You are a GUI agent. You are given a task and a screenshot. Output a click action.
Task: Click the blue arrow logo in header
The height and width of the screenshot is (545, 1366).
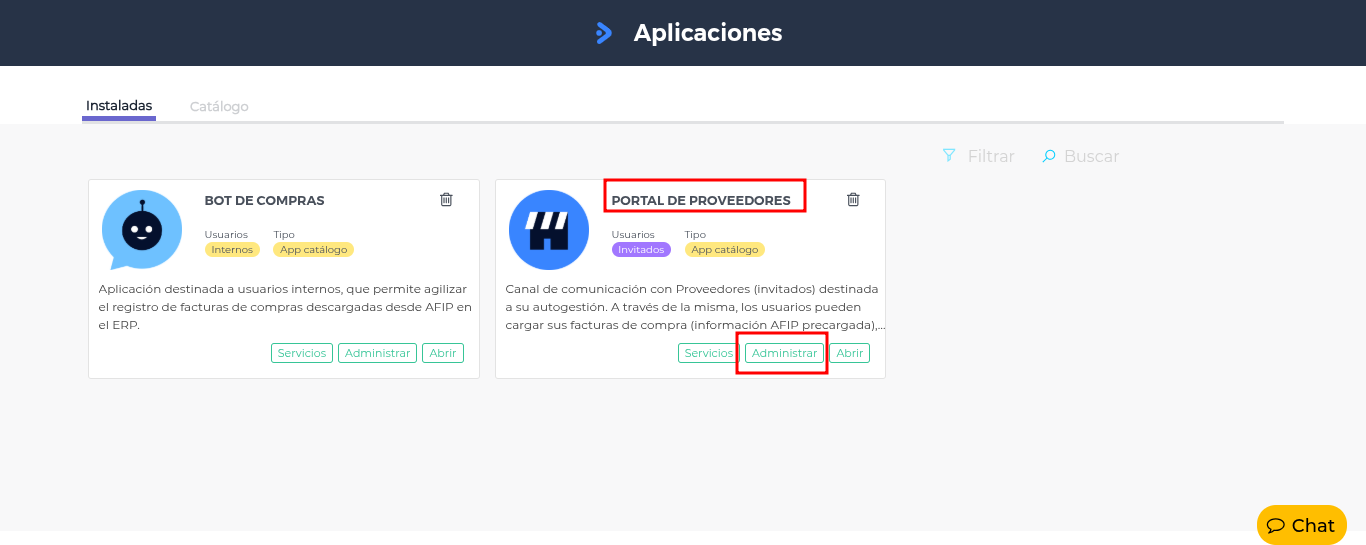click(x=603, y=33)
